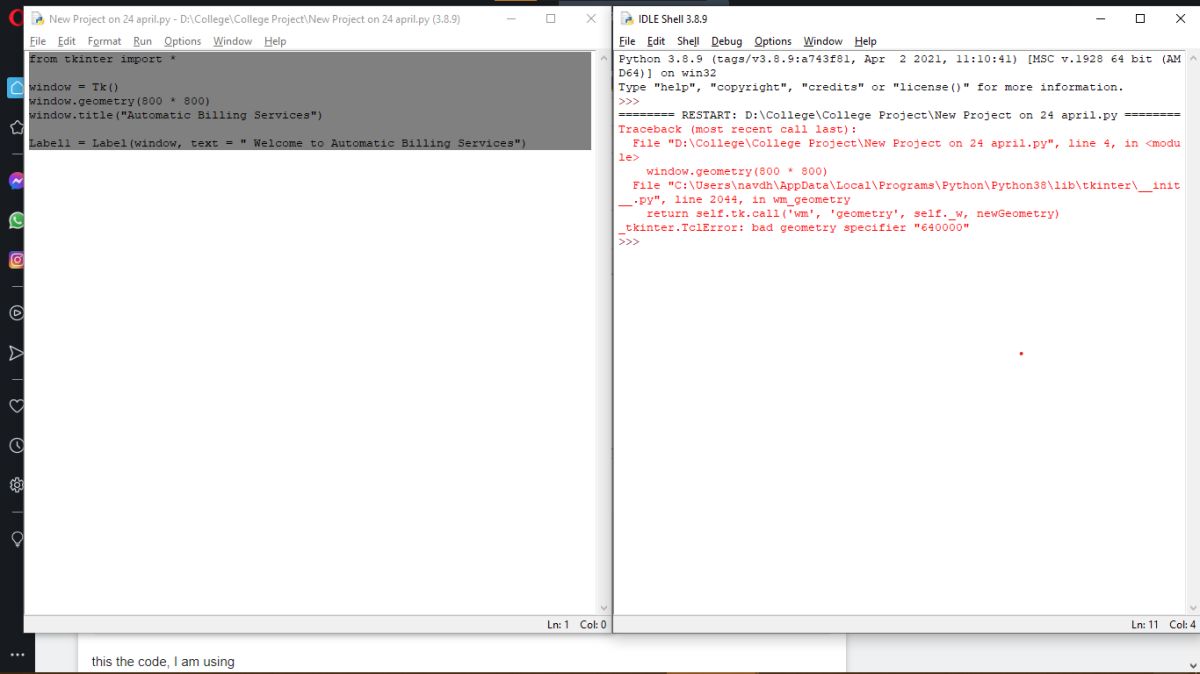This screenshot has width=1200, height=674.
Task: Click the window.title code line
Action: coord(176,115)
